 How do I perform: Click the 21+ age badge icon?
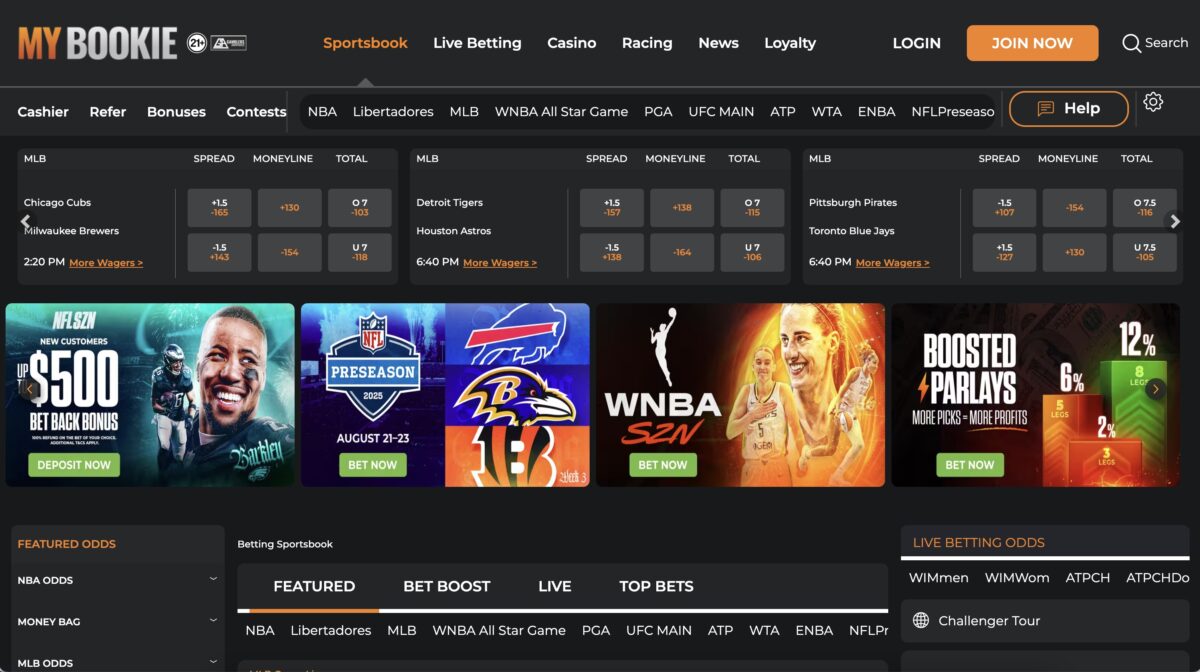tap(197, 43)
